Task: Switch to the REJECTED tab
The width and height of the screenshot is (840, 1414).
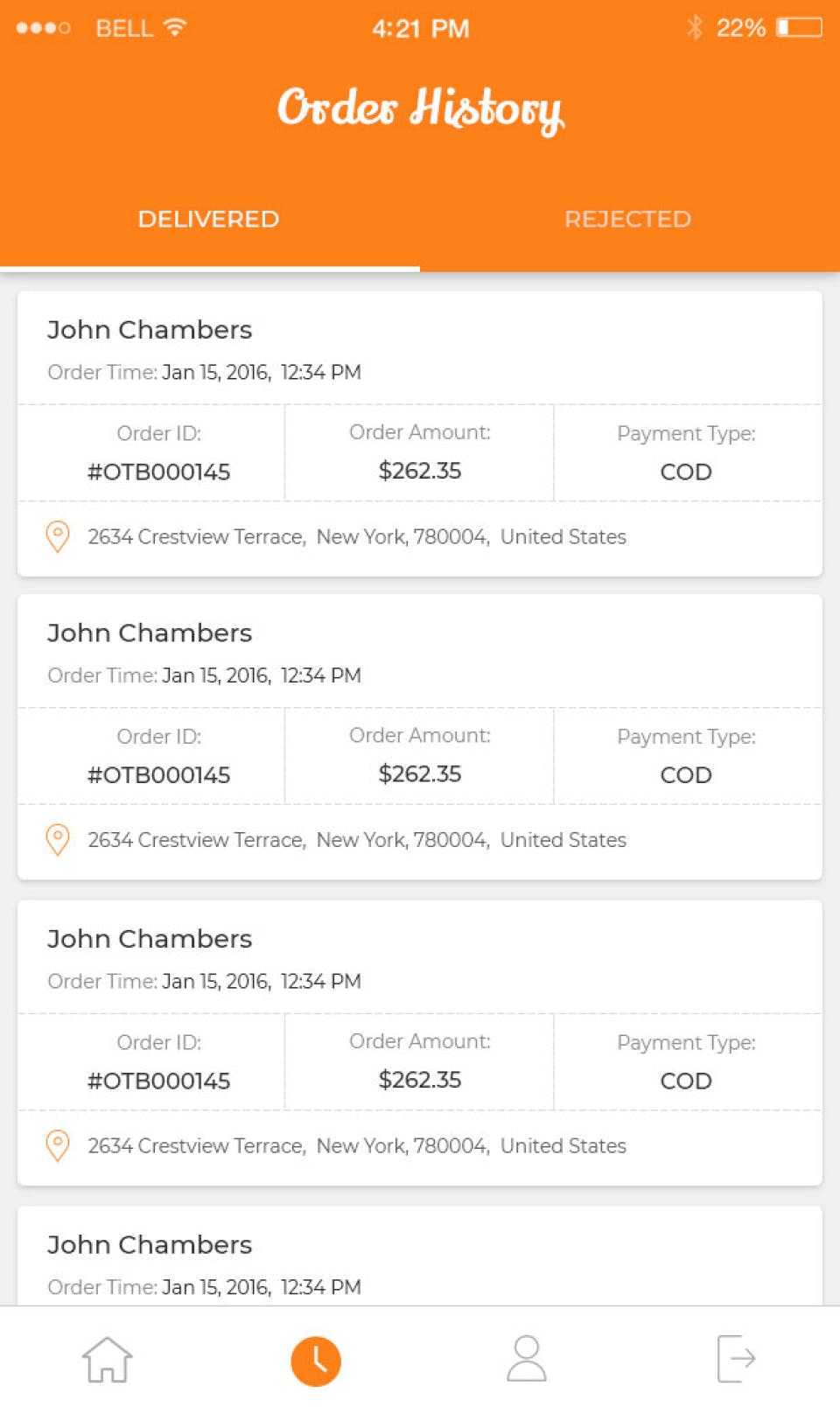Action: point(627,219)
